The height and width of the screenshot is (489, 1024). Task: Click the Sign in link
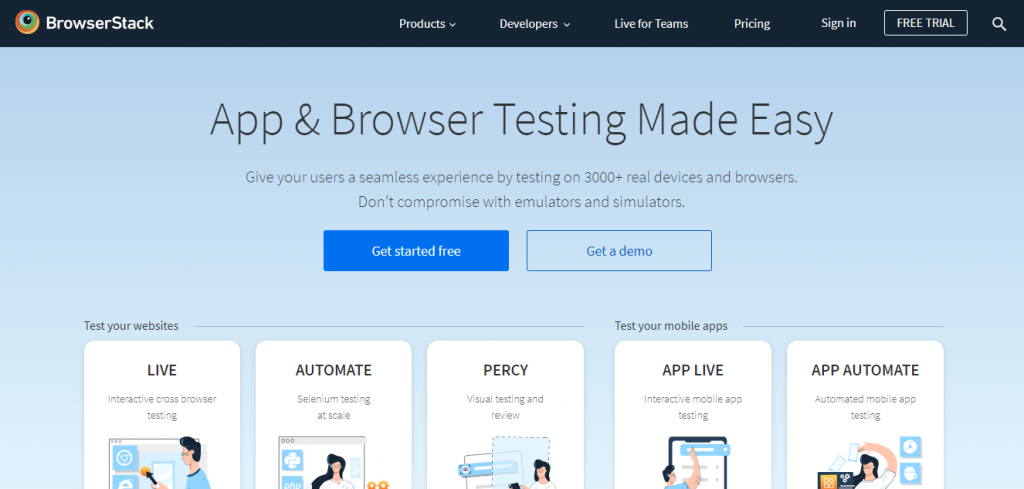click(839, 23)
